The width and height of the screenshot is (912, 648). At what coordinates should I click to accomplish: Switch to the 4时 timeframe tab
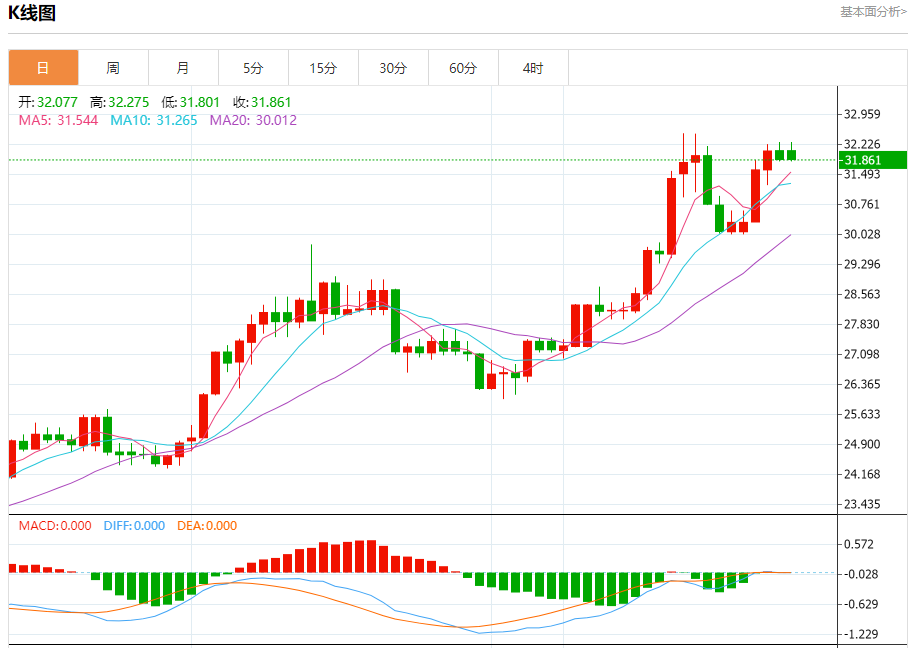pyautogui.click(x=533, y=68)
